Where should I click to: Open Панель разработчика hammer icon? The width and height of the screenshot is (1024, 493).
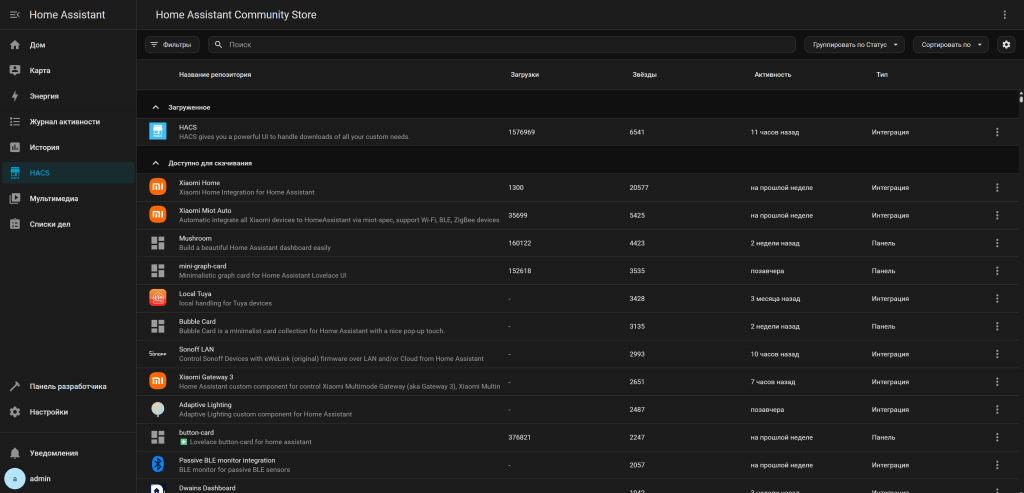(x=15, y=387)
